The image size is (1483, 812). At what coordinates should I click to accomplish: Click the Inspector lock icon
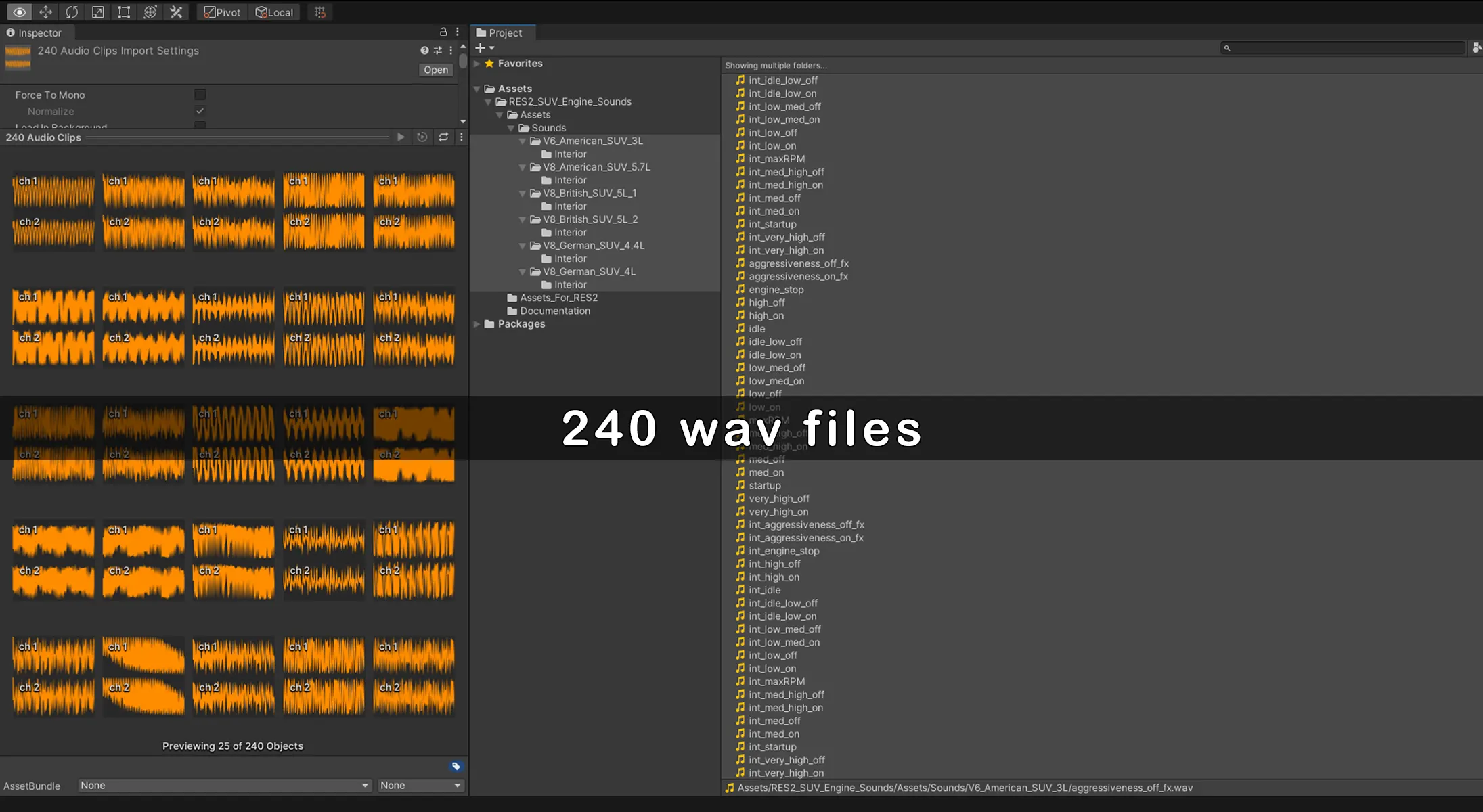point(443,32)
